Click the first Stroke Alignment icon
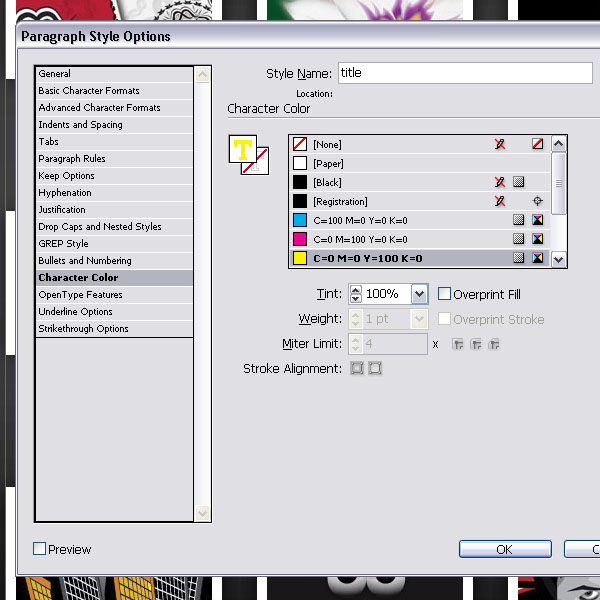 [x=357, y=368]
